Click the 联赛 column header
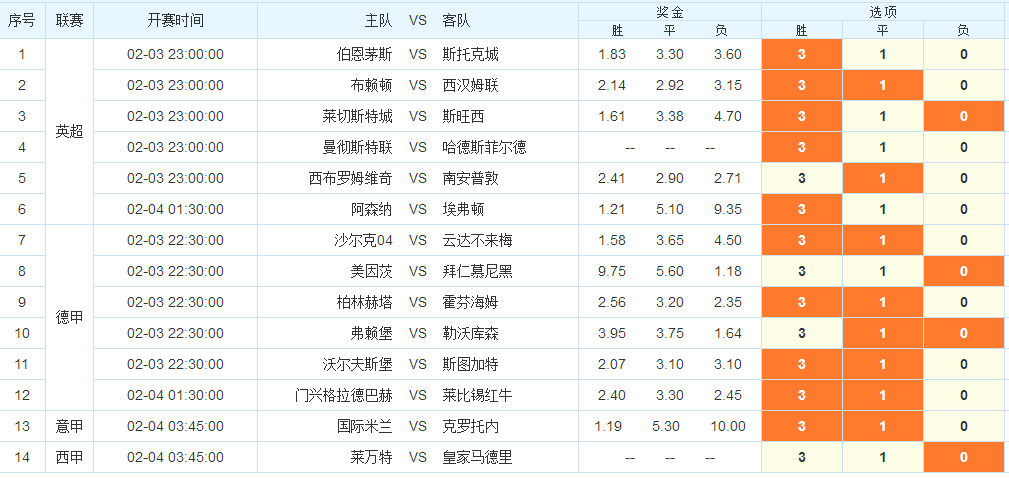Image resolution: width=1009 pixels, height=478 pixels. [x=69, y=21]
